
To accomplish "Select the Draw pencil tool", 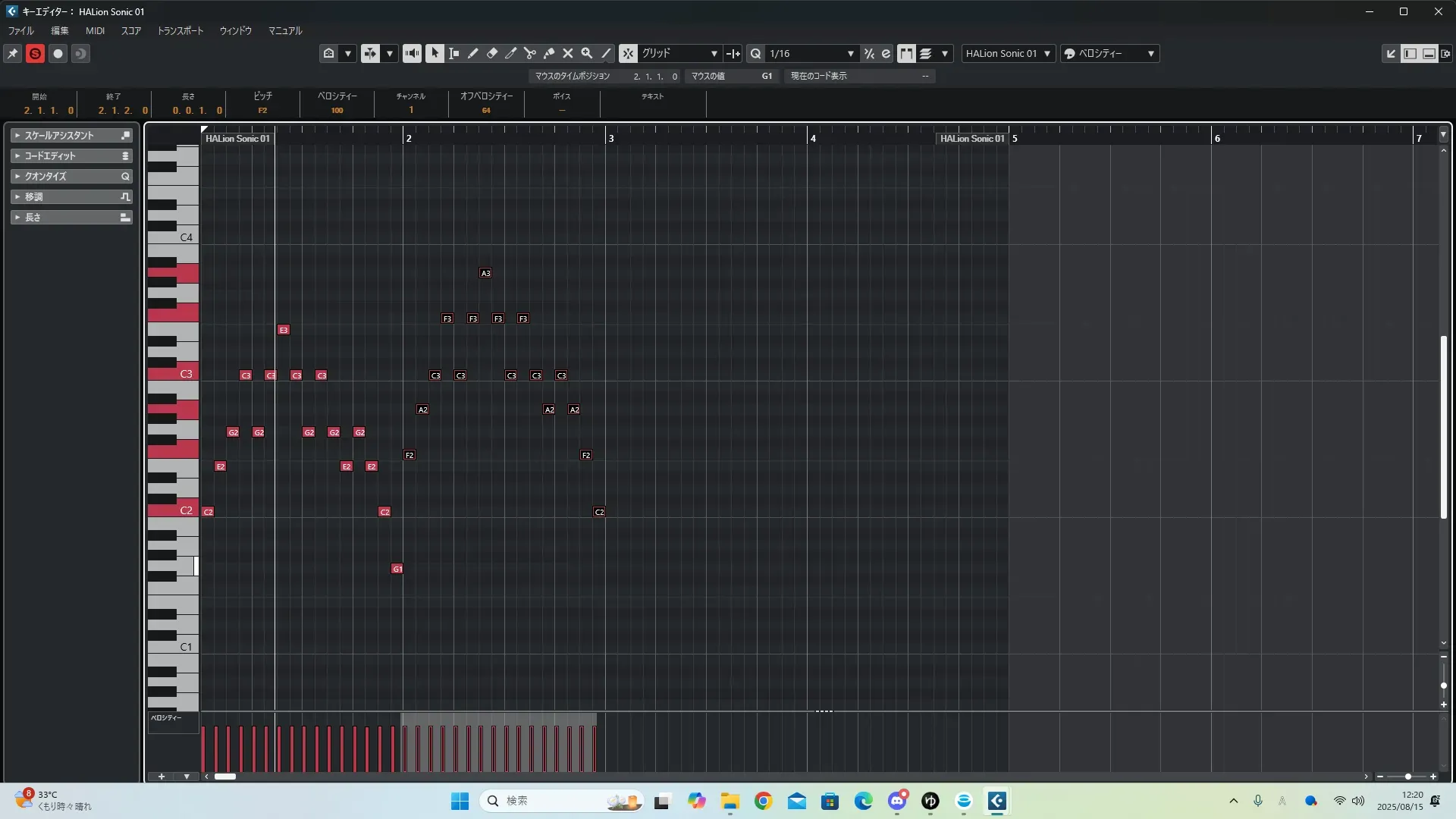I will 472,53.
